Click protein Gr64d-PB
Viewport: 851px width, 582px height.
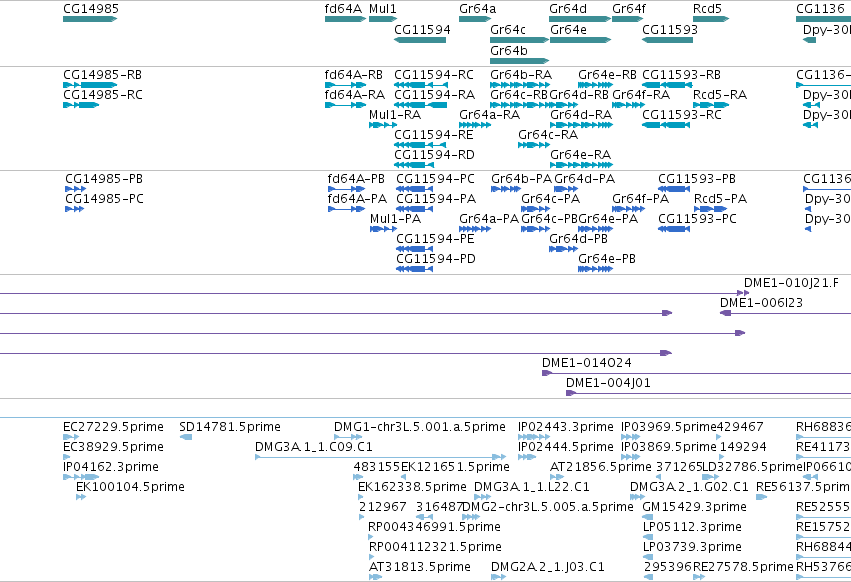click(563, 249)
